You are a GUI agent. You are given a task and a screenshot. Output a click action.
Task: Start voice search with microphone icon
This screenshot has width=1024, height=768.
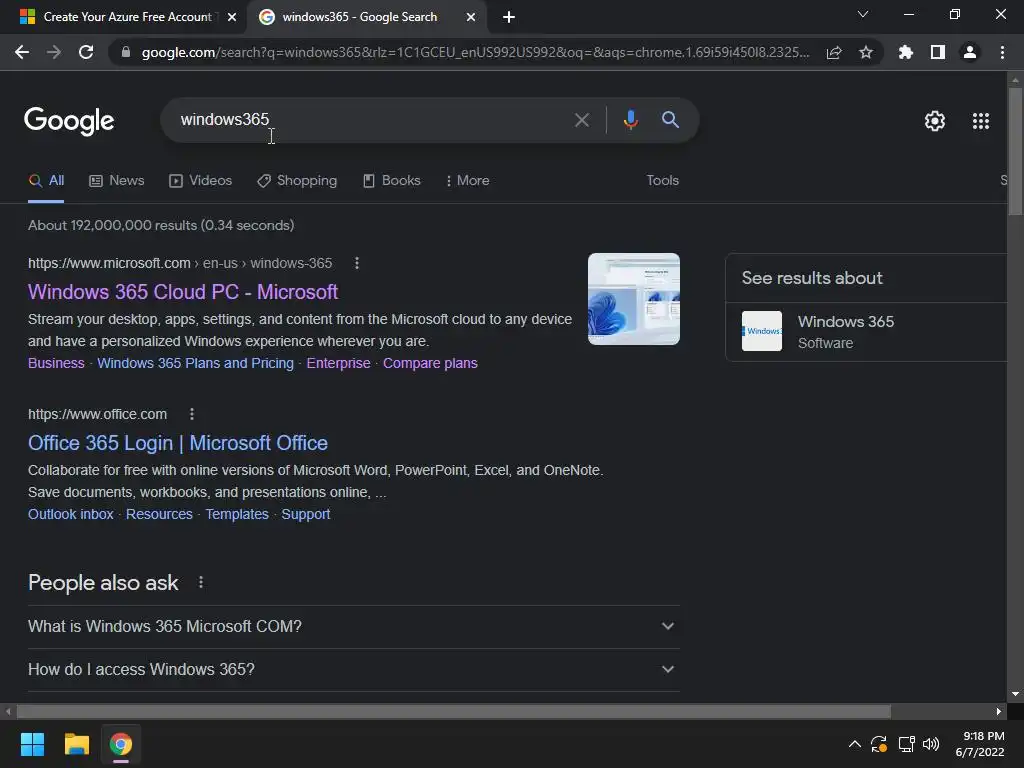630,120
